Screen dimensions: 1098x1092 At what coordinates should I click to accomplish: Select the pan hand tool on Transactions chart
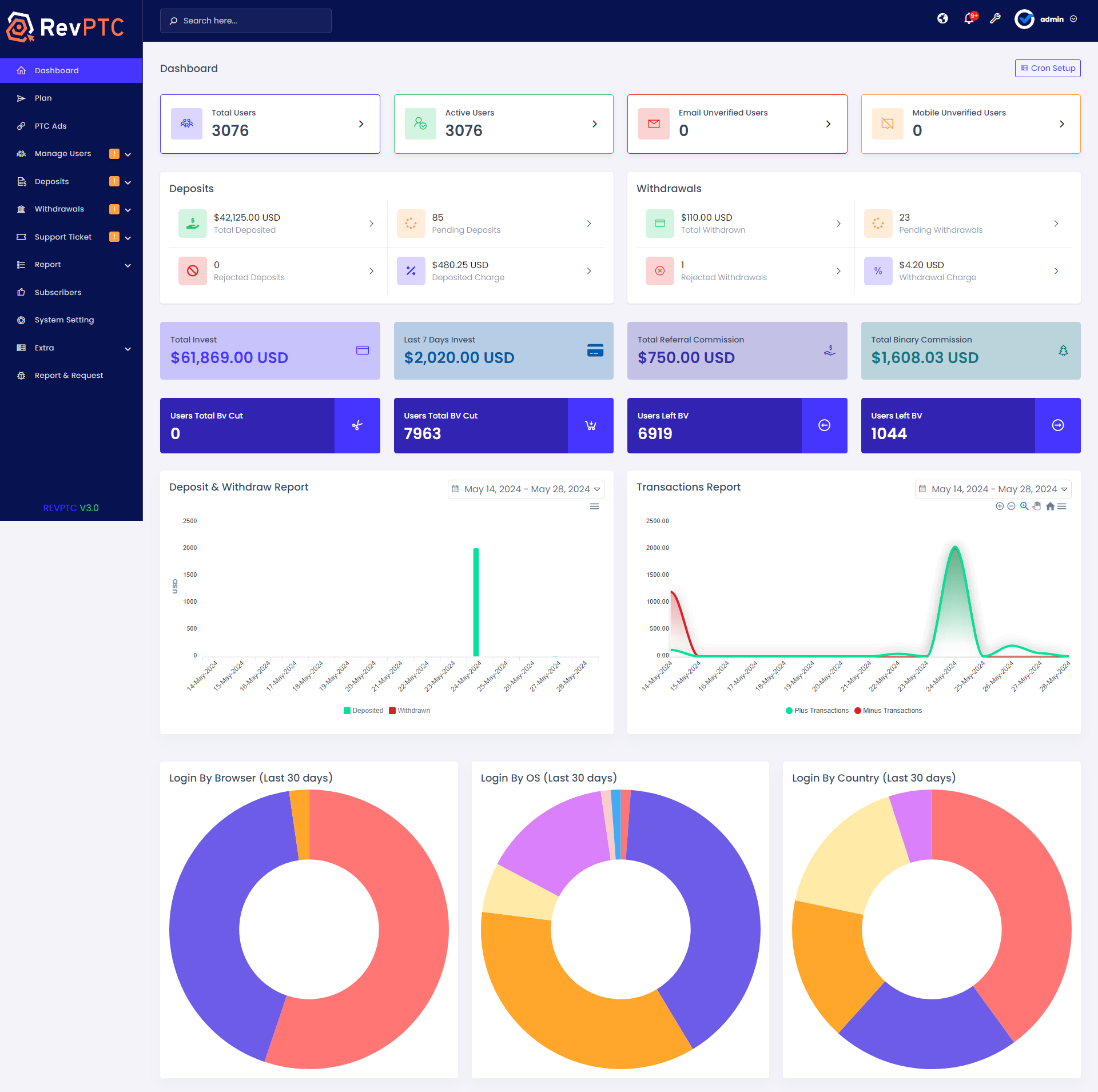click(x=1037, y=506)
